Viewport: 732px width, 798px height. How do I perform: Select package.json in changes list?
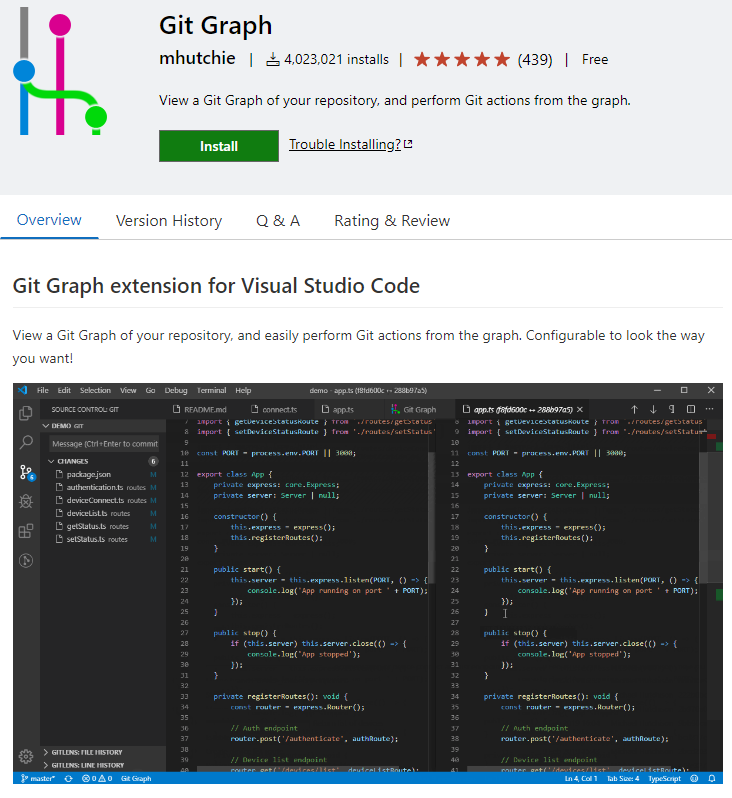(102, 474)
